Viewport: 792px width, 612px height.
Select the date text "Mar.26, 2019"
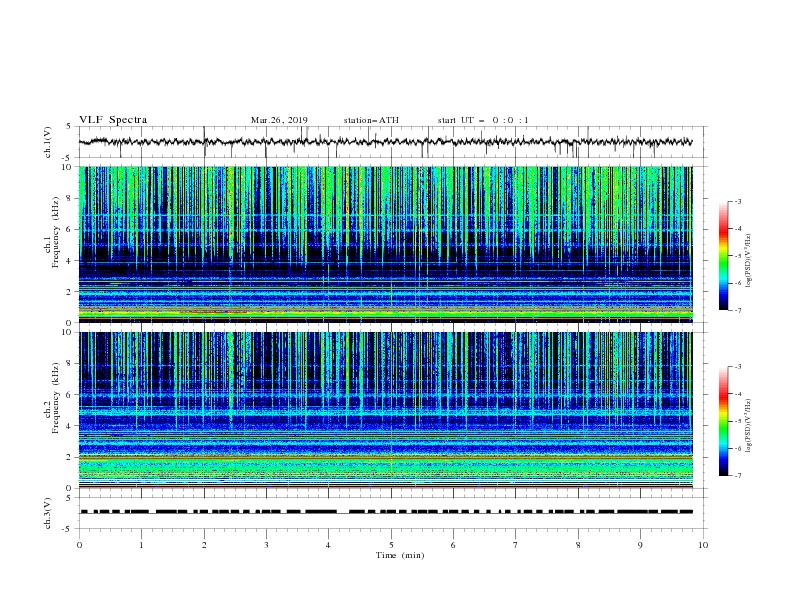[279, 120]
